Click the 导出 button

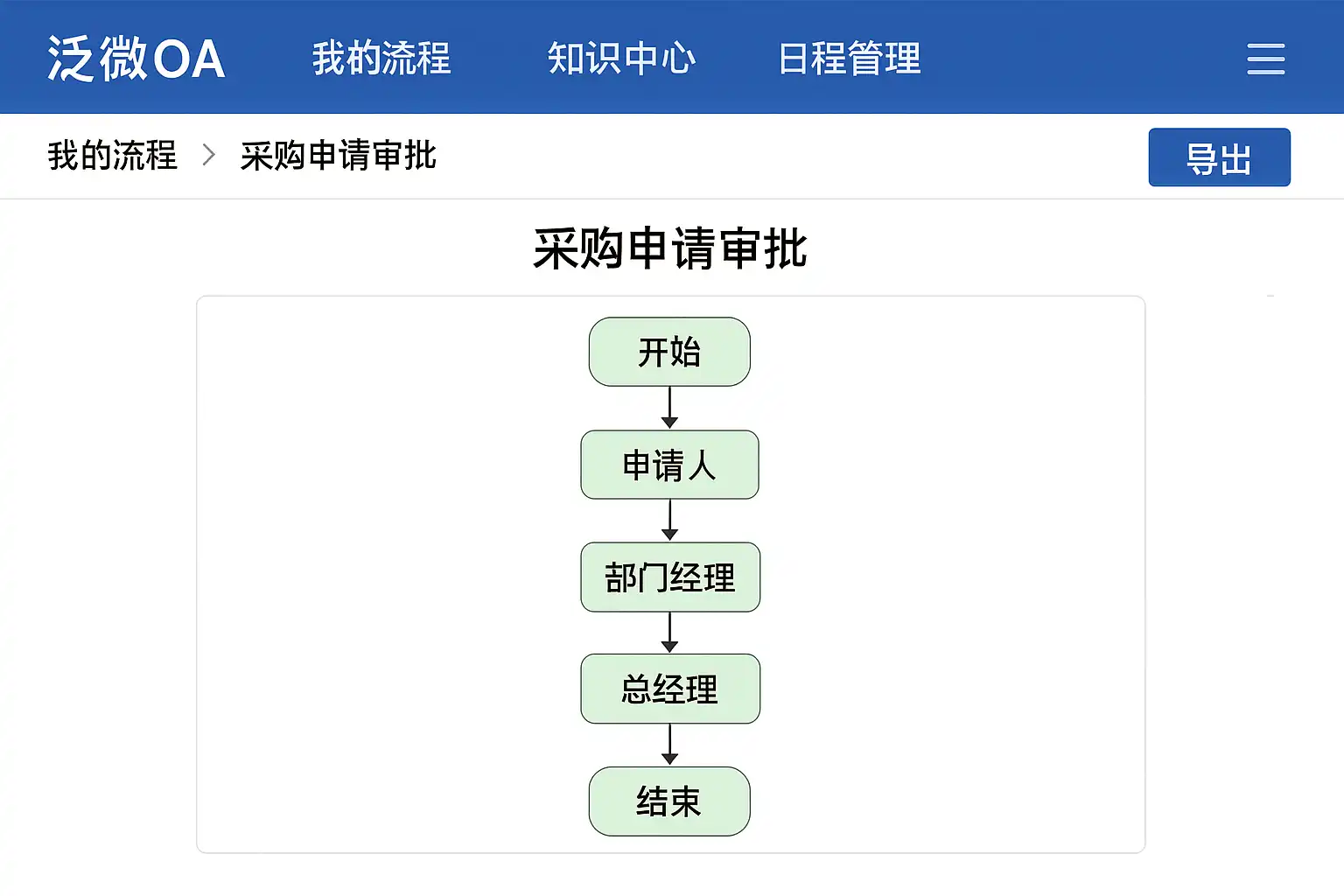pyautogui.click(x=1219, y=157)
